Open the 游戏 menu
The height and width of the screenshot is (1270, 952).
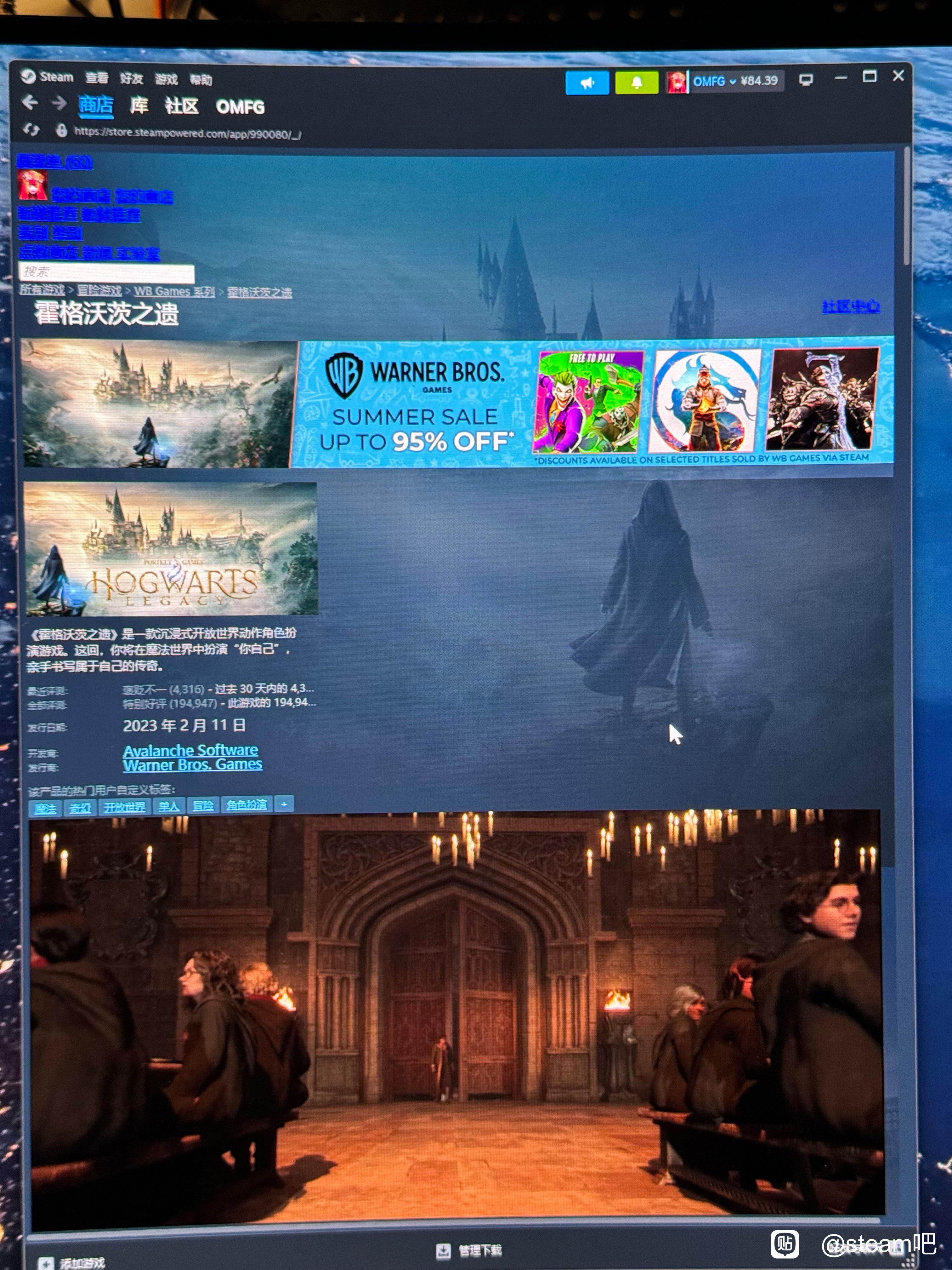pyautogui.click(x=166, y=79)
